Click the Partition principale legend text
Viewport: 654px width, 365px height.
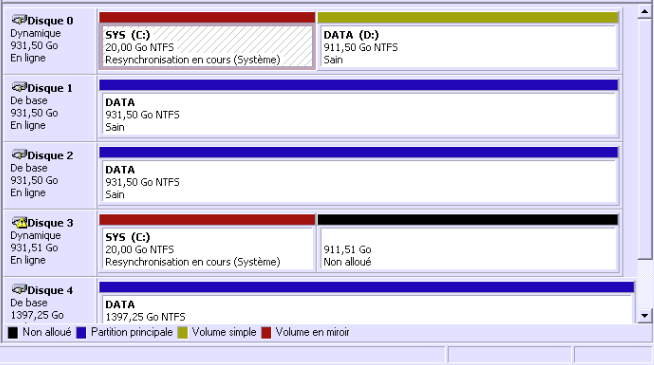[132, 332]
